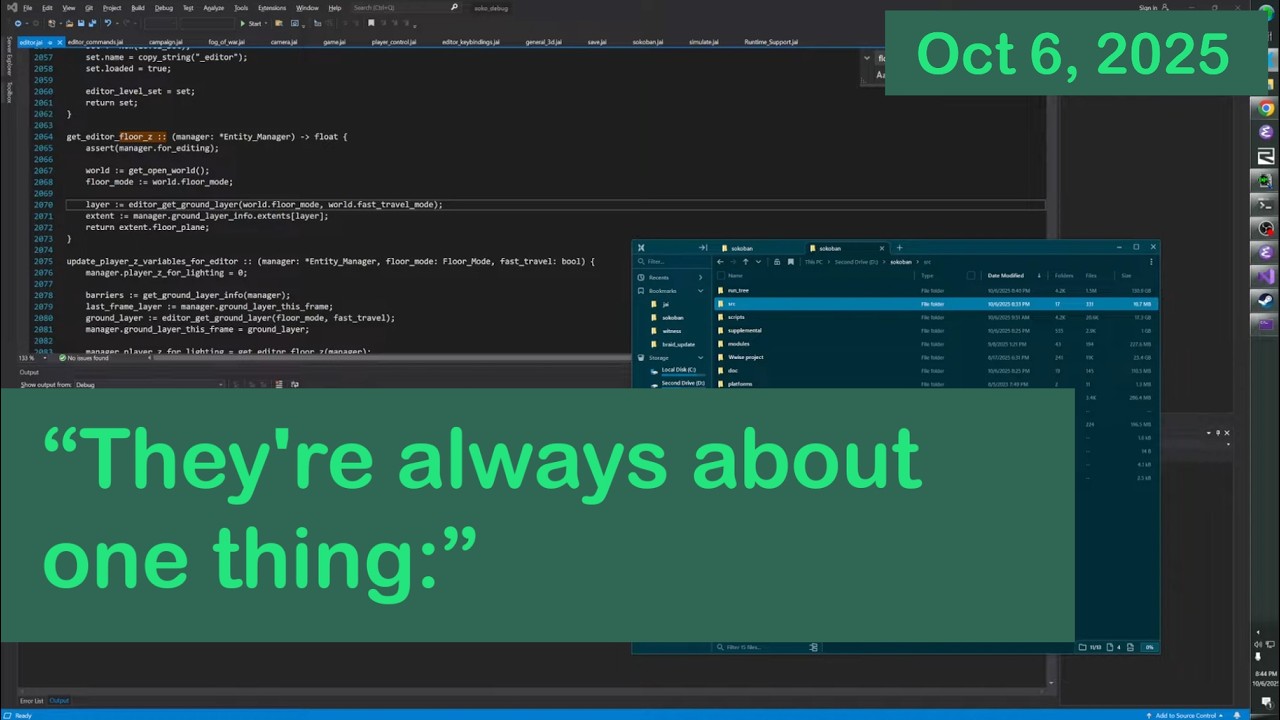Close the bottom-right docked panel

[1227, 433]
